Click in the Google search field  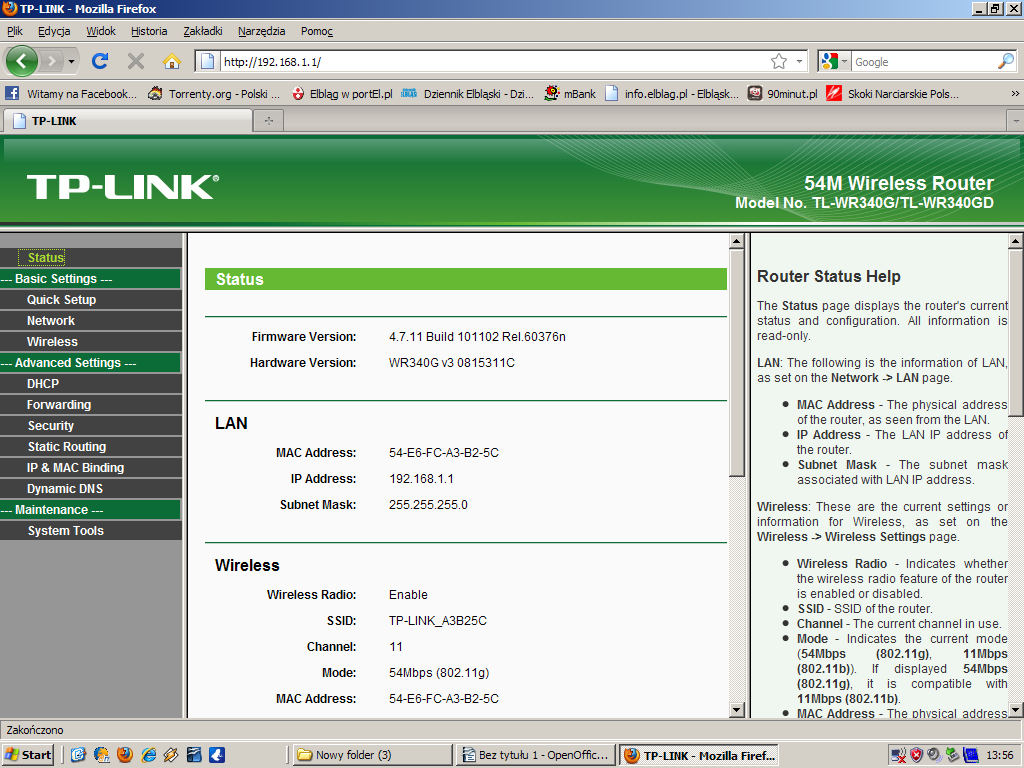point(924,61)
